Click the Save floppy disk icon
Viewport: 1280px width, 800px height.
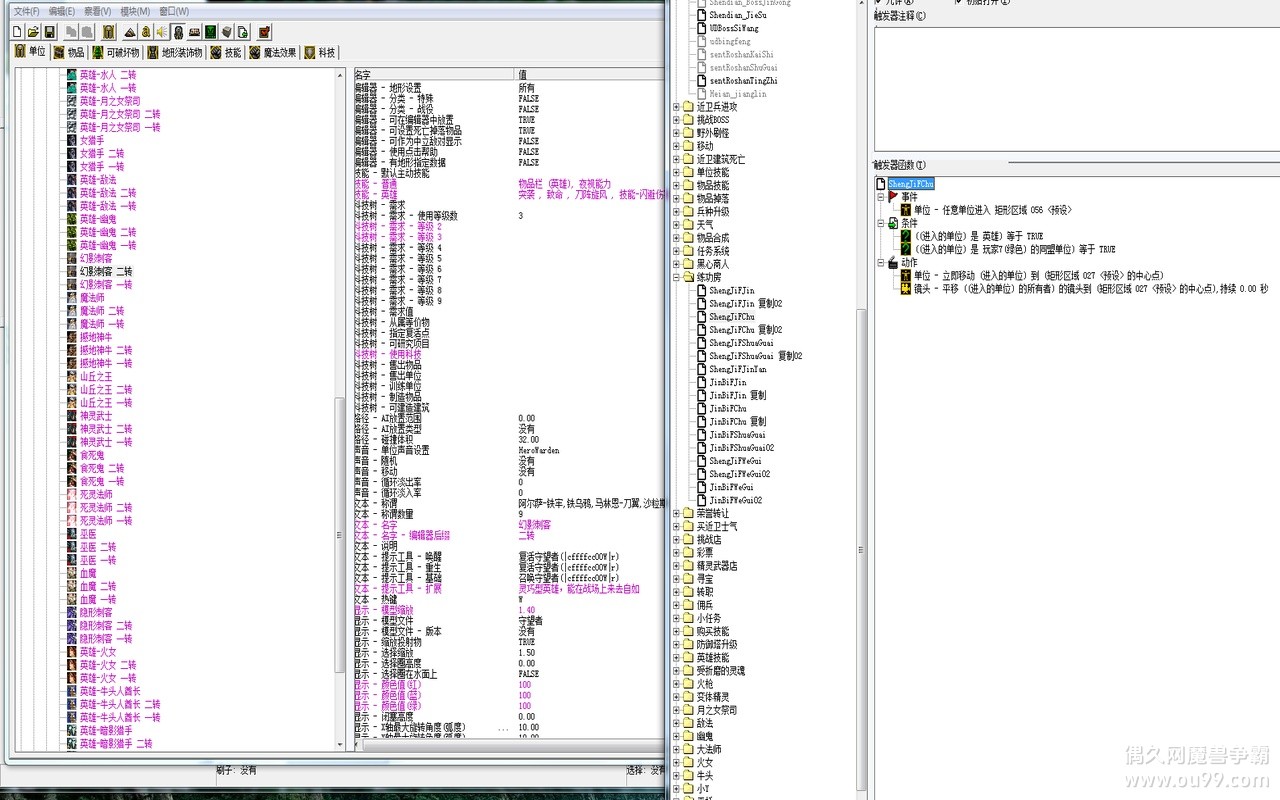click(49, 32)
